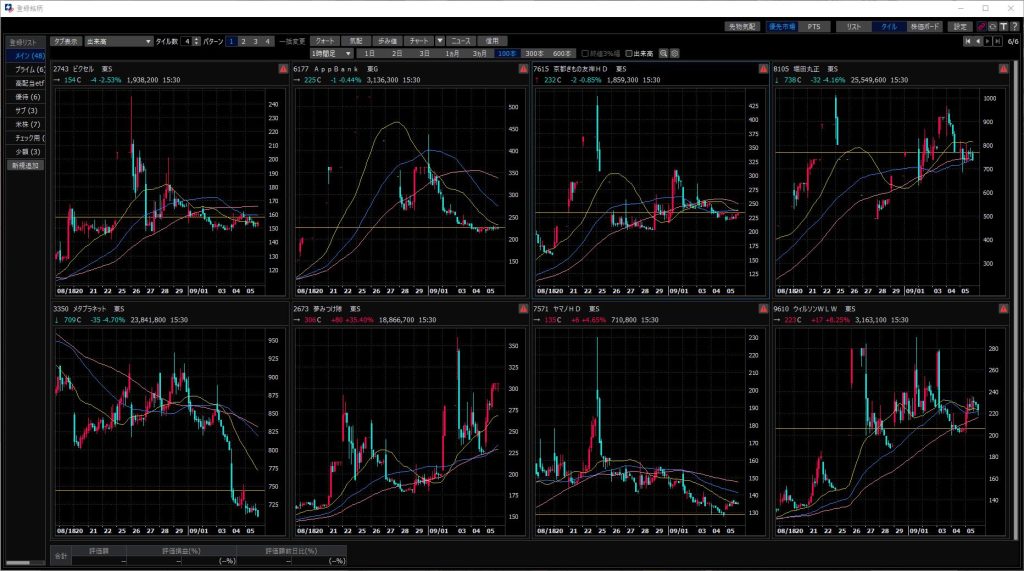Go to the last page with pager icon
The height and width of the screenshot is (571, 1024).
tap(998, 41)
